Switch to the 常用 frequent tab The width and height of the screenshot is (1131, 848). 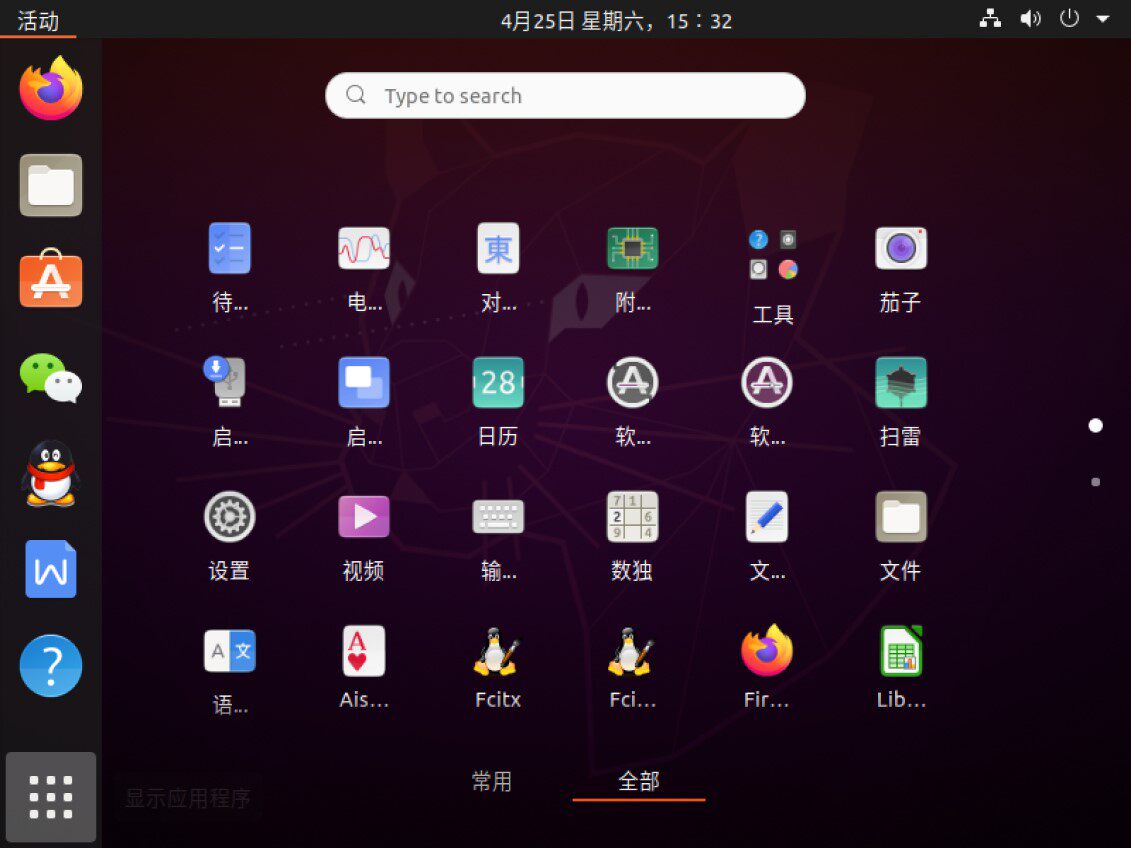click(x=492, y=781)
